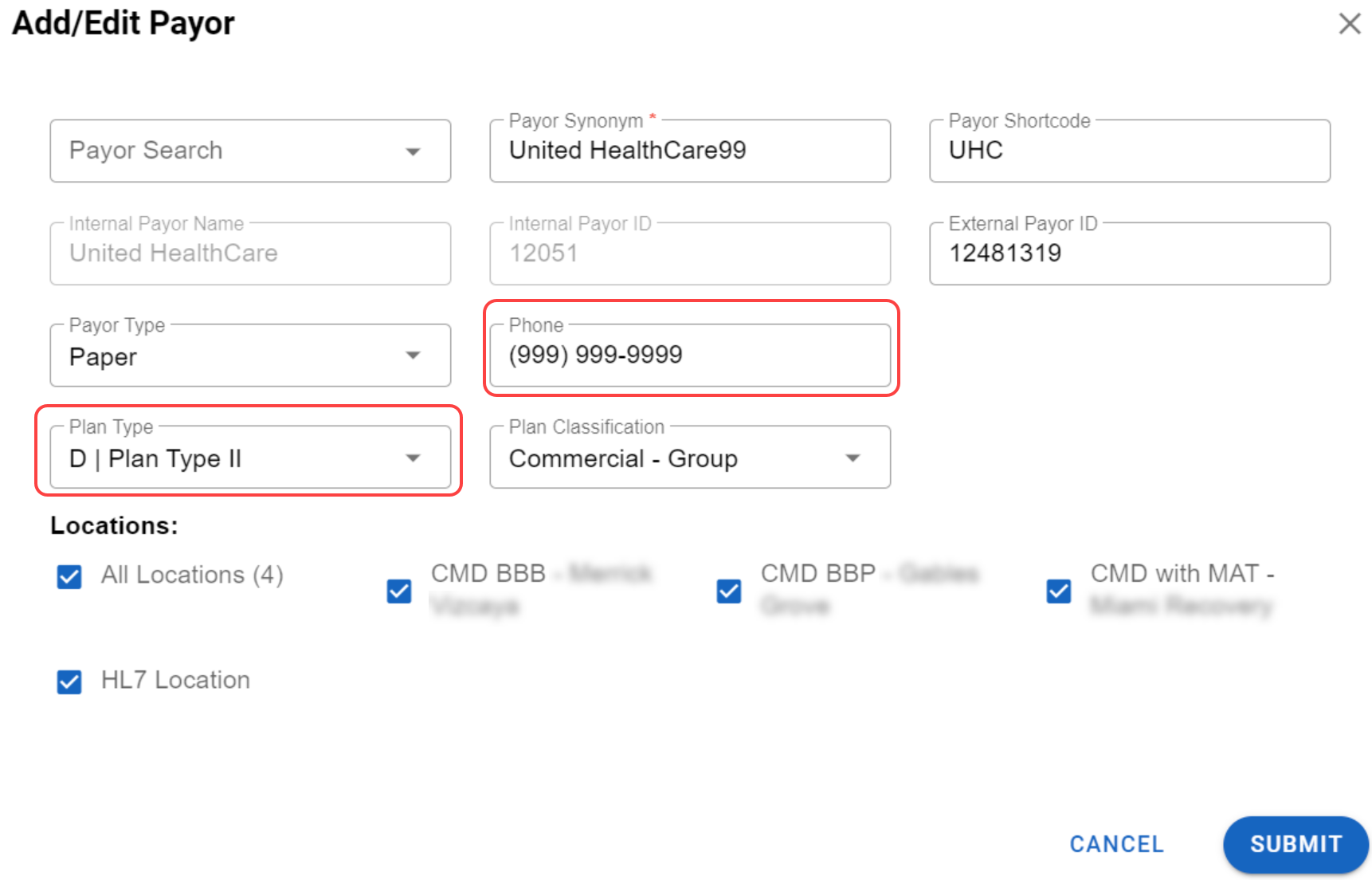Focus the Payor Shortcode field
The height and width of the screenshot is (880, 1372).
tap(1129, 151)
